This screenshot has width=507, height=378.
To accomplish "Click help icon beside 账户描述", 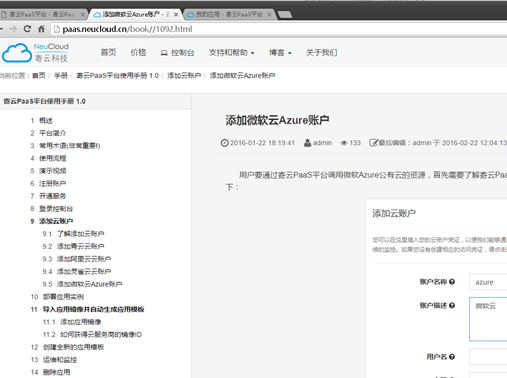I will (452, 305).
